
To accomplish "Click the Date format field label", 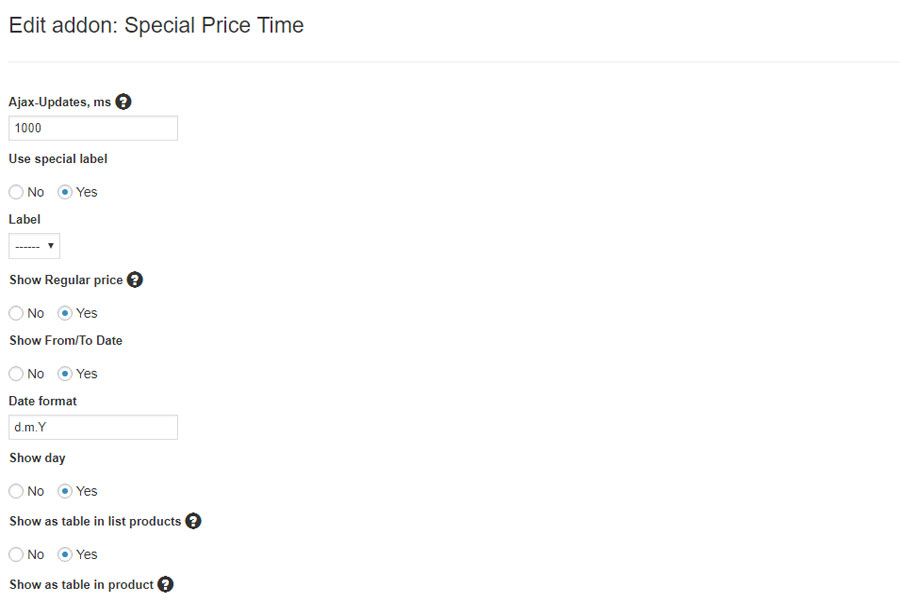I will pos(43,401).
